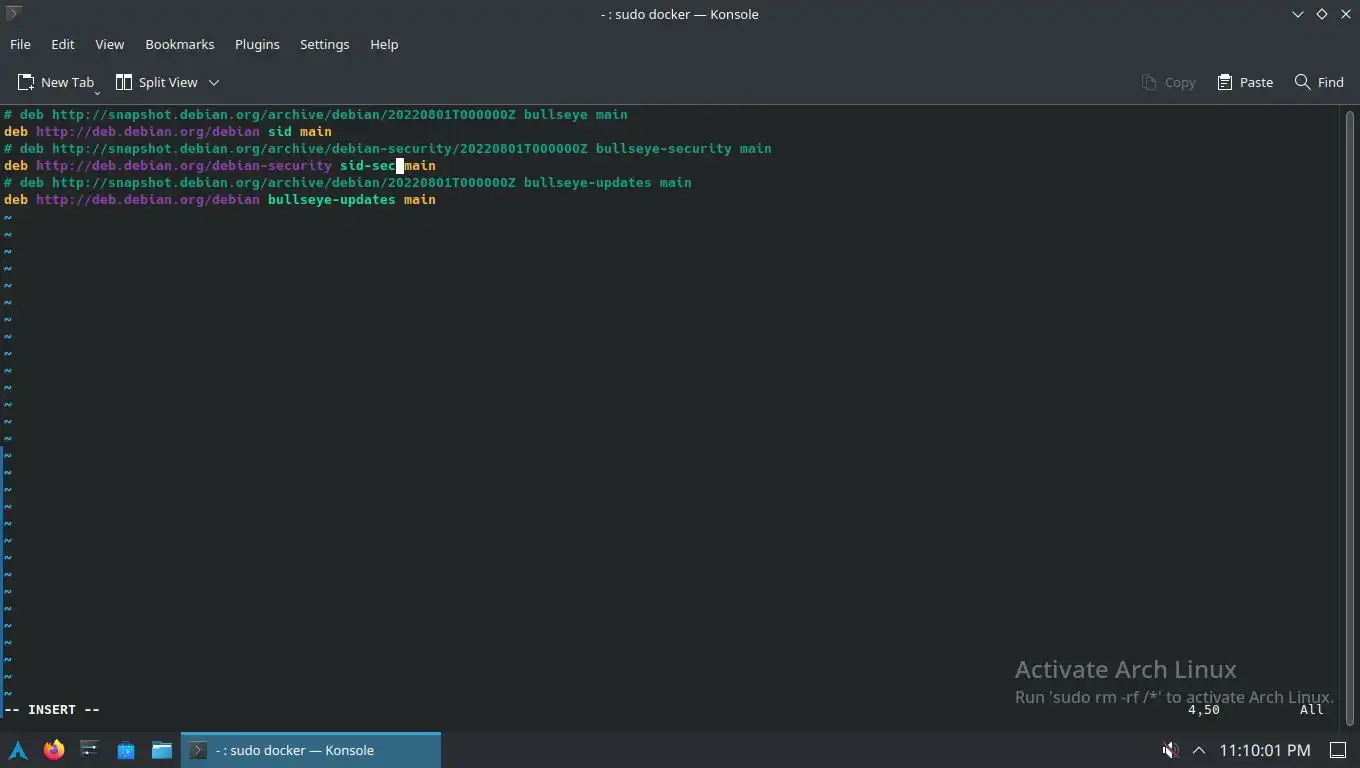Click the keep-above chevron in the title bar
This screenshot has width=1360, height=768.
pos(1298,14)
